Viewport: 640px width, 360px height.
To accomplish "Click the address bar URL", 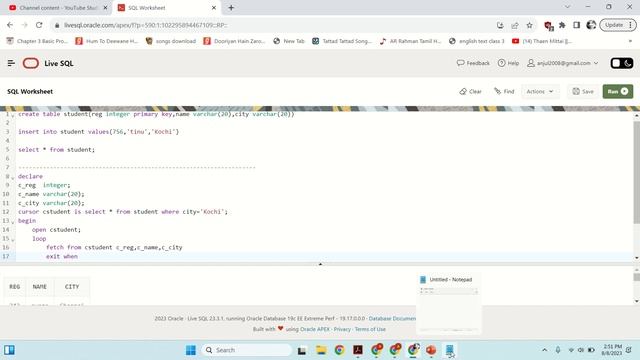I will tap(146, 25).
